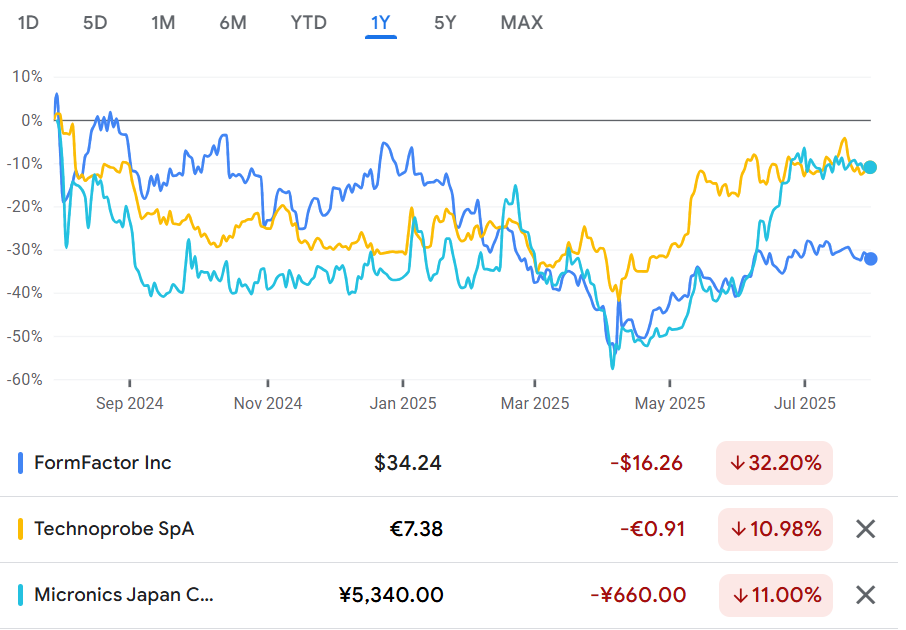Screen dimensions: 906x630
Task: Click the Jan 2025 axis label
Action: [403, 403]
